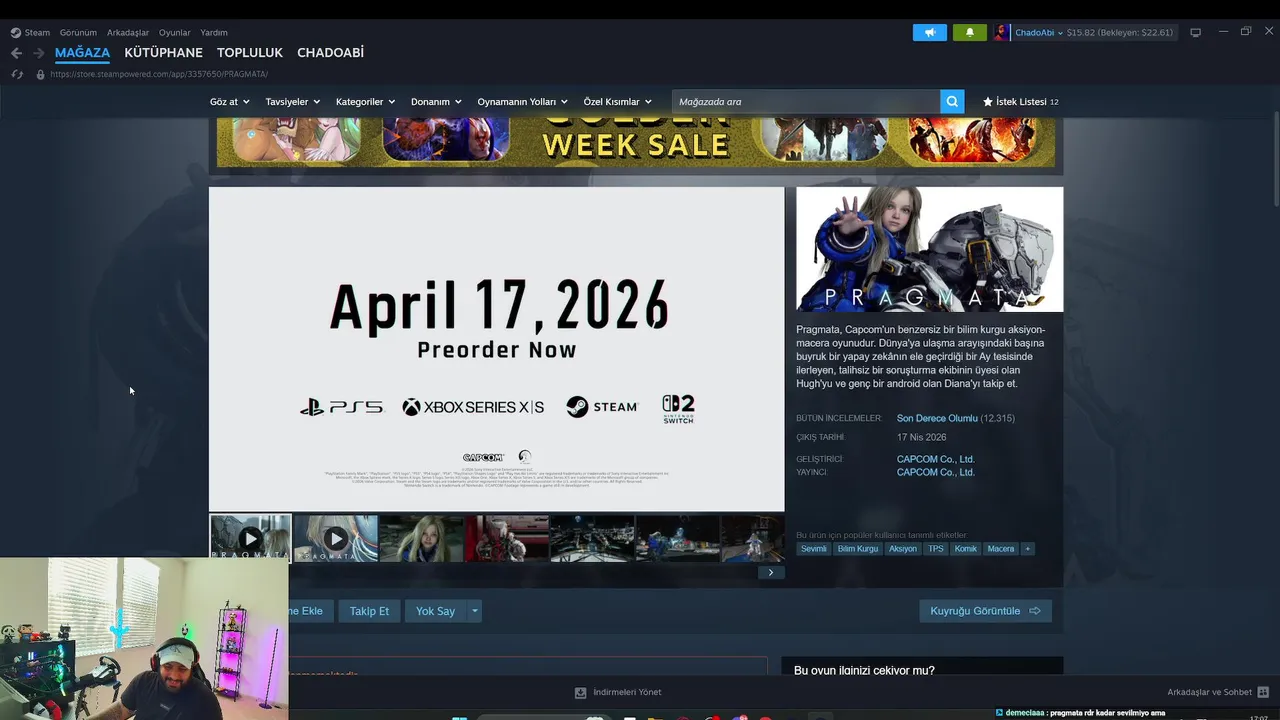
Task: Click the main trailer video area
Action: [x=496, y=349]
